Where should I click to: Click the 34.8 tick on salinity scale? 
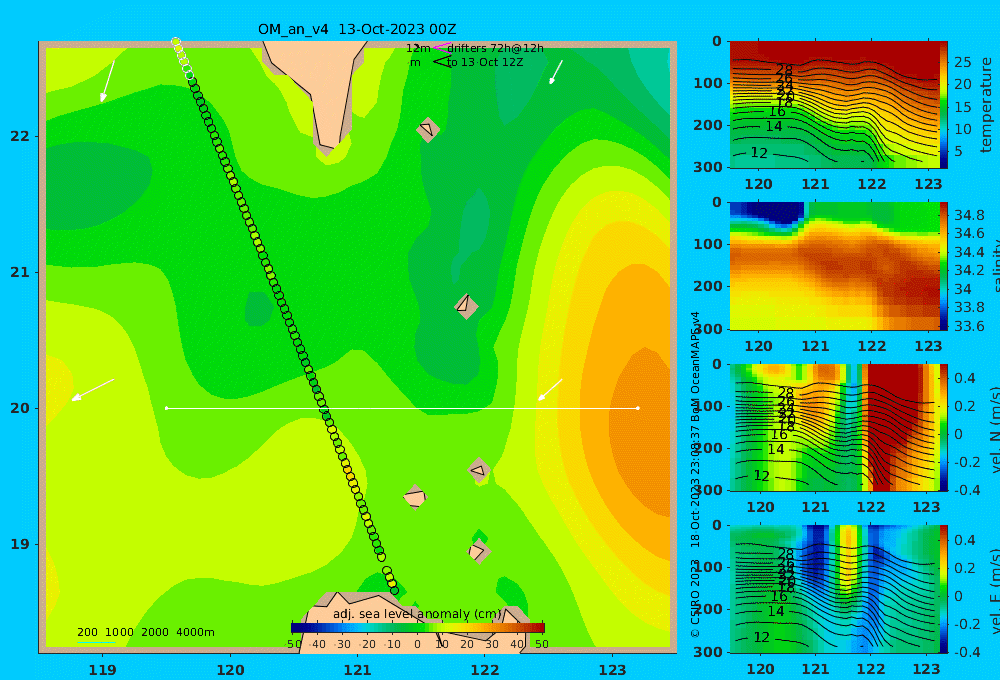[969, 215]
